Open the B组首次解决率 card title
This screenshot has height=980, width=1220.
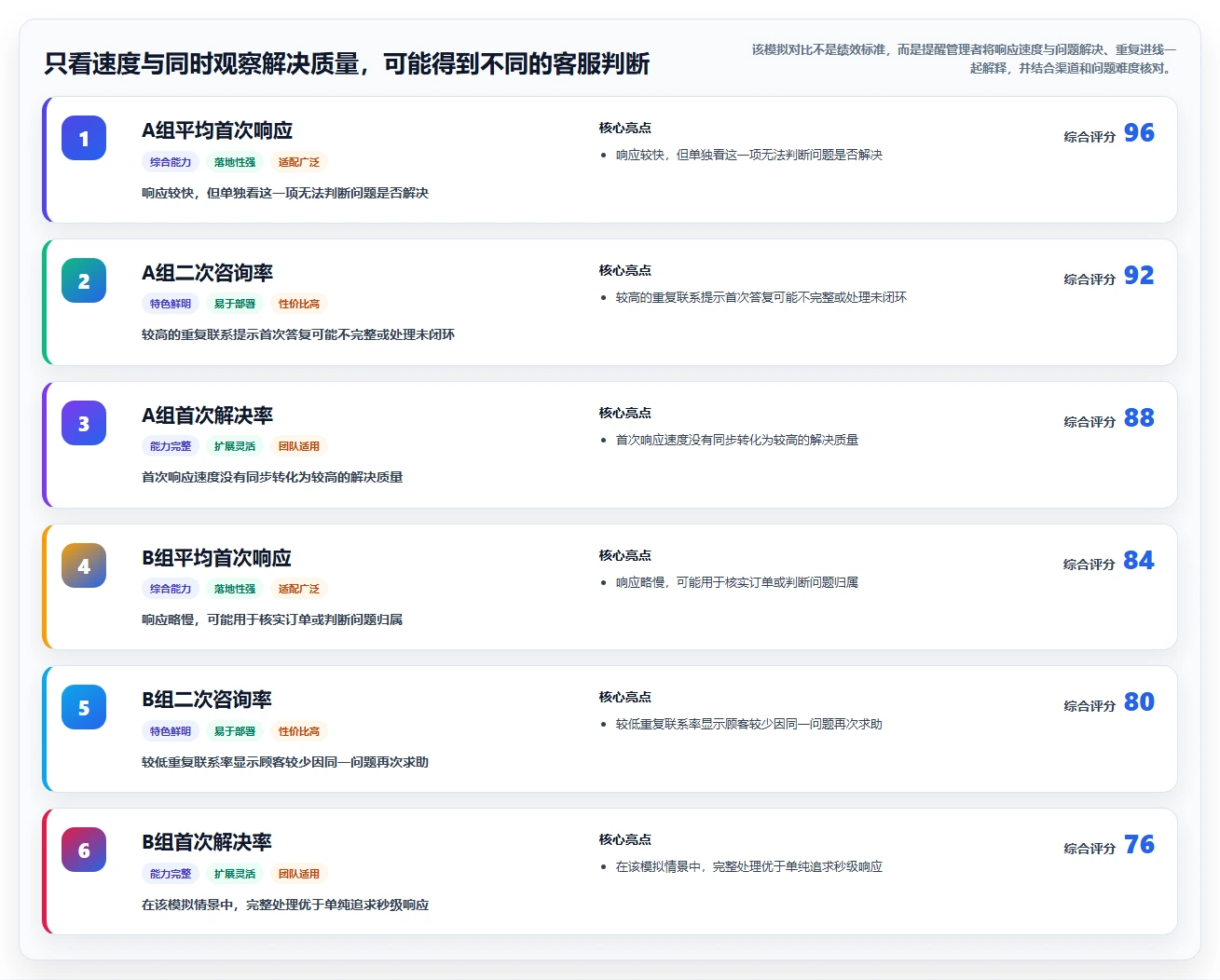(x=207, y=842)
